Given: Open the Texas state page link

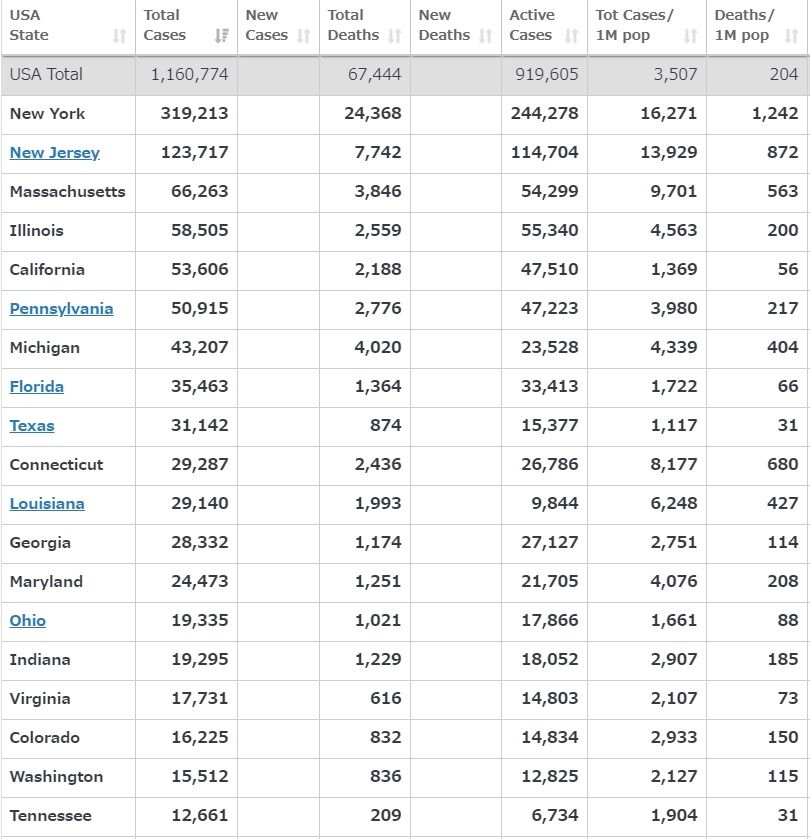Looking at the screenshot, I should 32,426.
